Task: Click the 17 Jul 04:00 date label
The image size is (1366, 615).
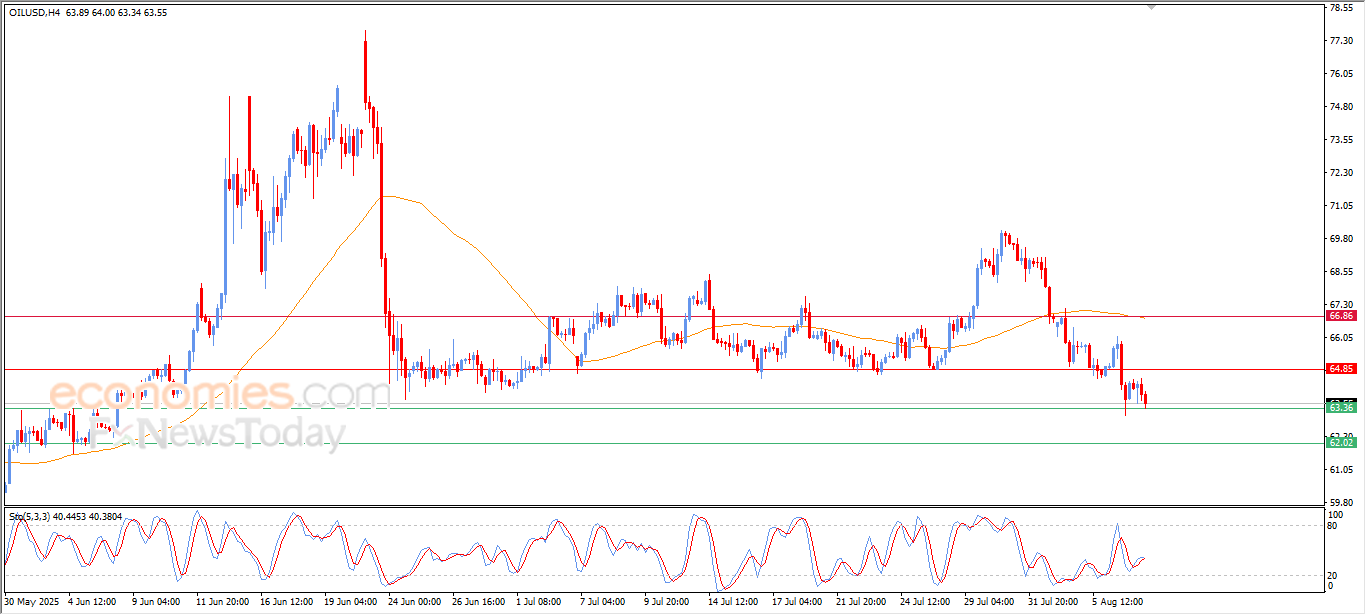Action: pyautogui.click(x=797, y=602)
